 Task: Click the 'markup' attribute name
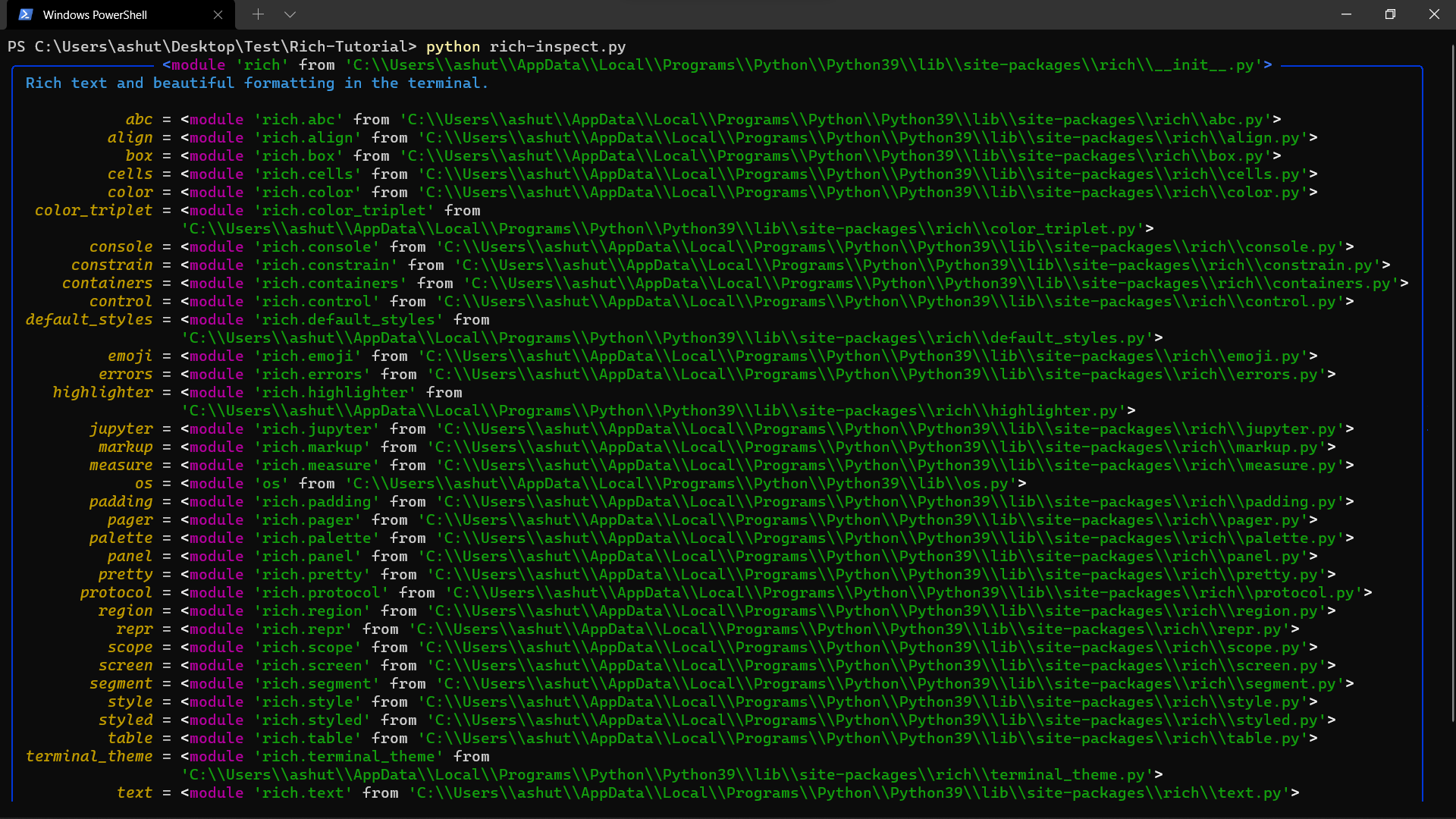tap(125, 447)
